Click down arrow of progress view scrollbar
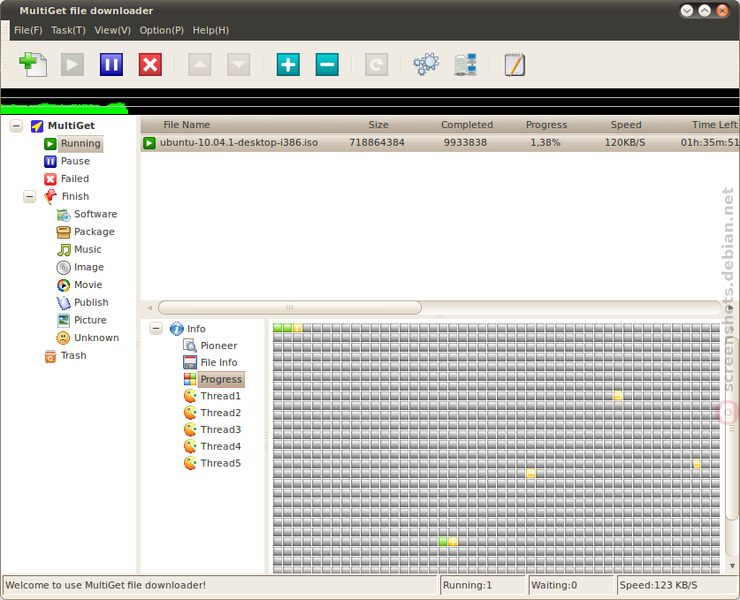Viewport: 740px width, 600px height. (x=732, y=566)
